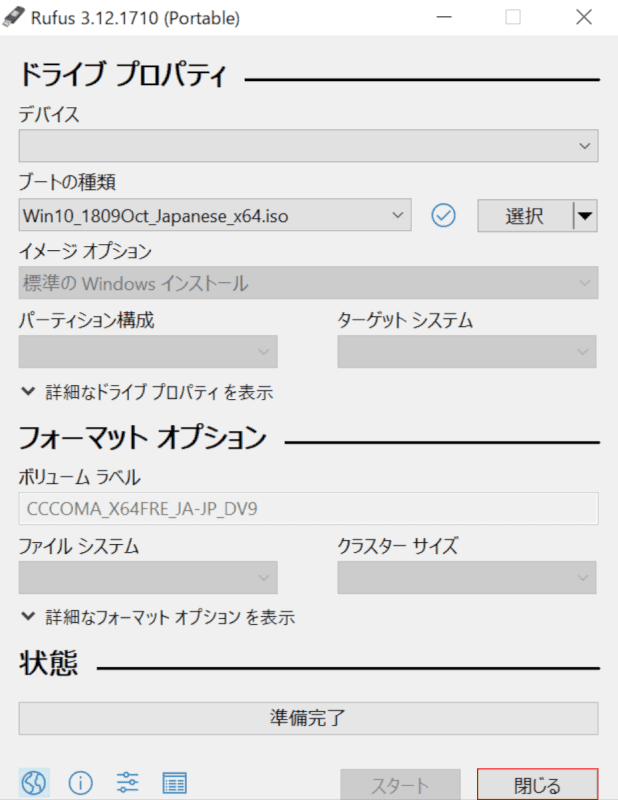The width and height of the screenshot is (618, 800).
Task: Open the ブートの種類 ISO dropdown
Action: [x=215, y=215]
